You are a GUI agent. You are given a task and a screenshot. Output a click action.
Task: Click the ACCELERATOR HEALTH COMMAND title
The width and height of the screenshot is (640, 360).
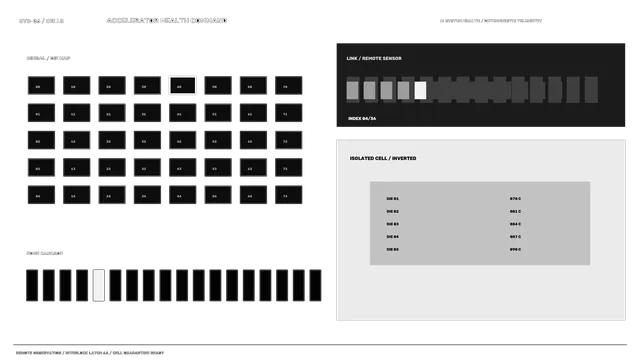(167, 20)
